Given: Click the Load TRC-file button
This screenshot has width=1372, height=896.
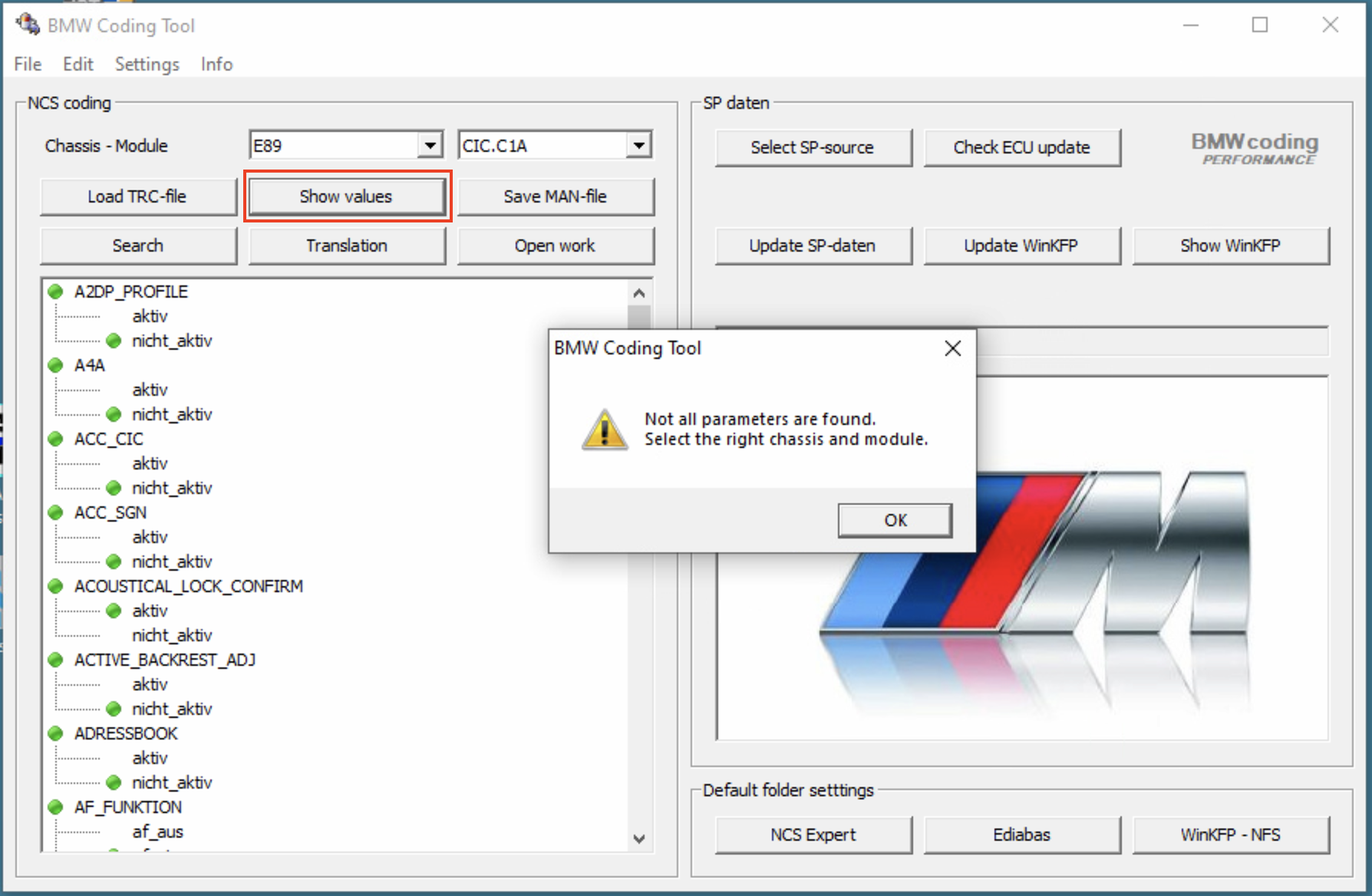Looking at the screenshot, I should coord(138,196).
